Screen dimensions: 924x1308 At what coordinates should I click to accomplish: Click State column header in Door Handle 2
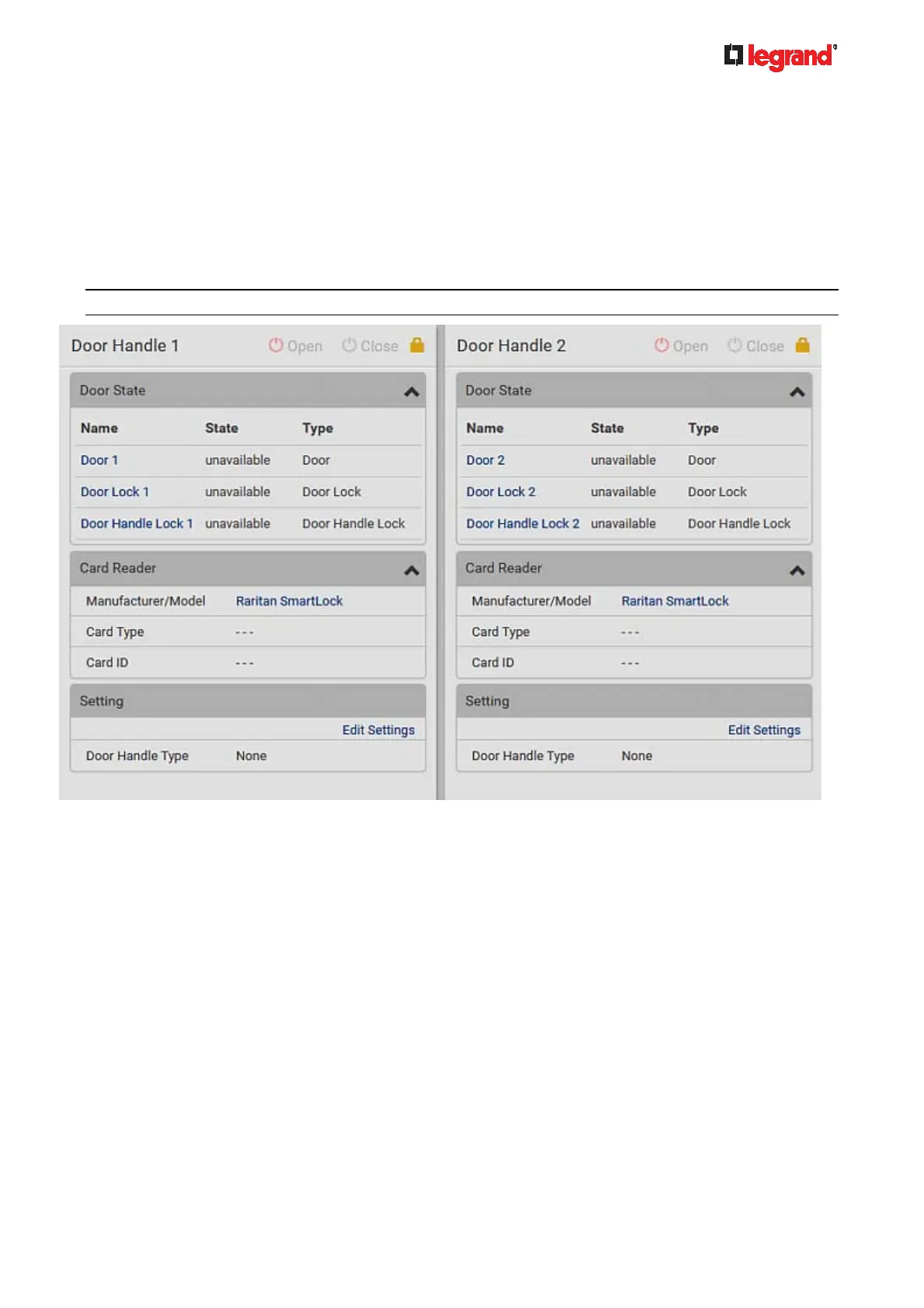(607, 428)
